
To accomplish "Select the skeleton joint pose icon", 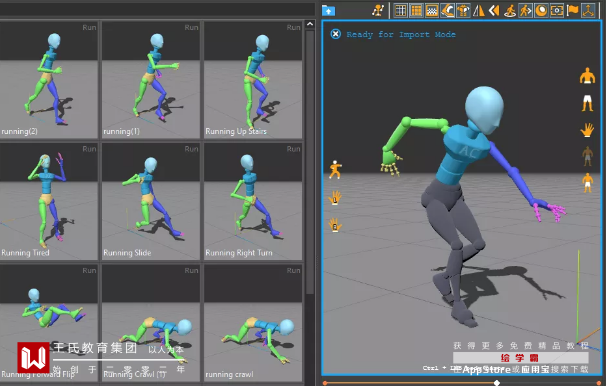I will point(378,10).
